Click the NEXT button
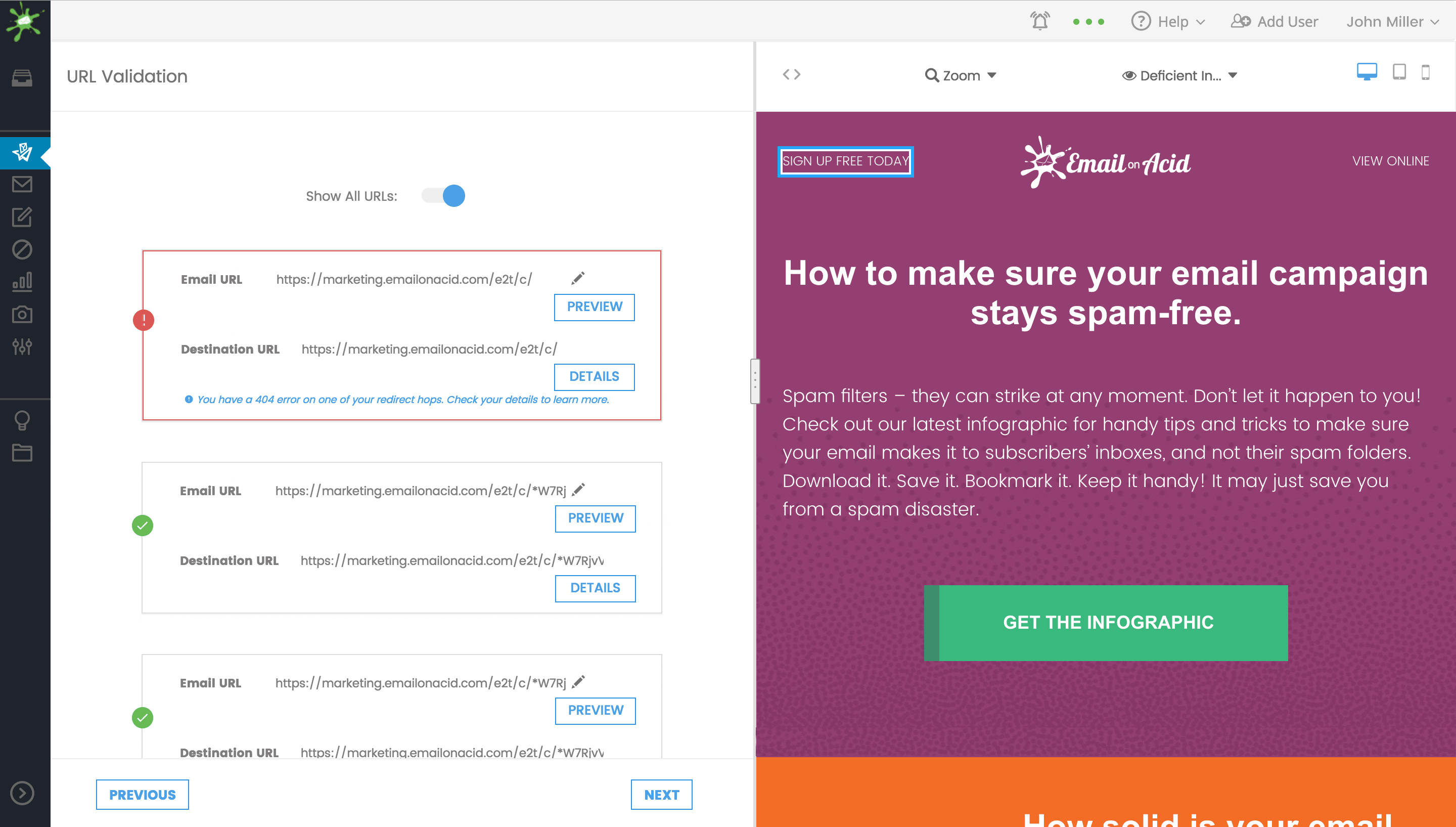The image size is (1456, 827). click(661, 795)
